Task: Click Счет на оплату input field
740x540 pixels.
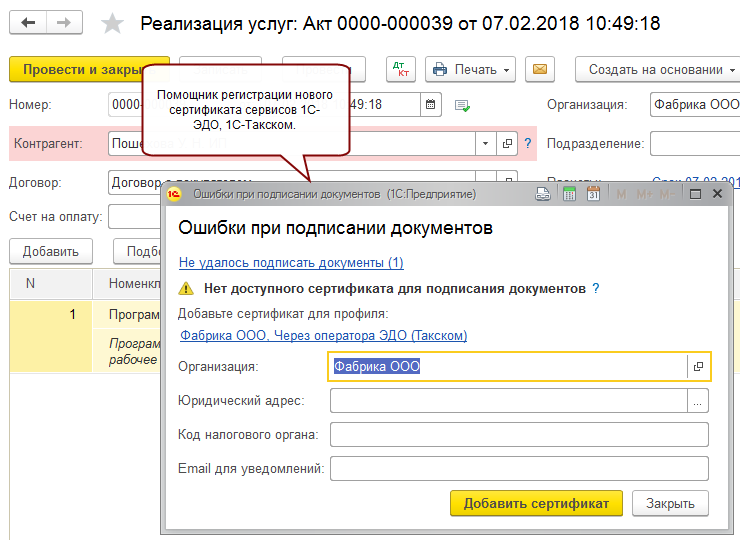Action: click(135, 217)
